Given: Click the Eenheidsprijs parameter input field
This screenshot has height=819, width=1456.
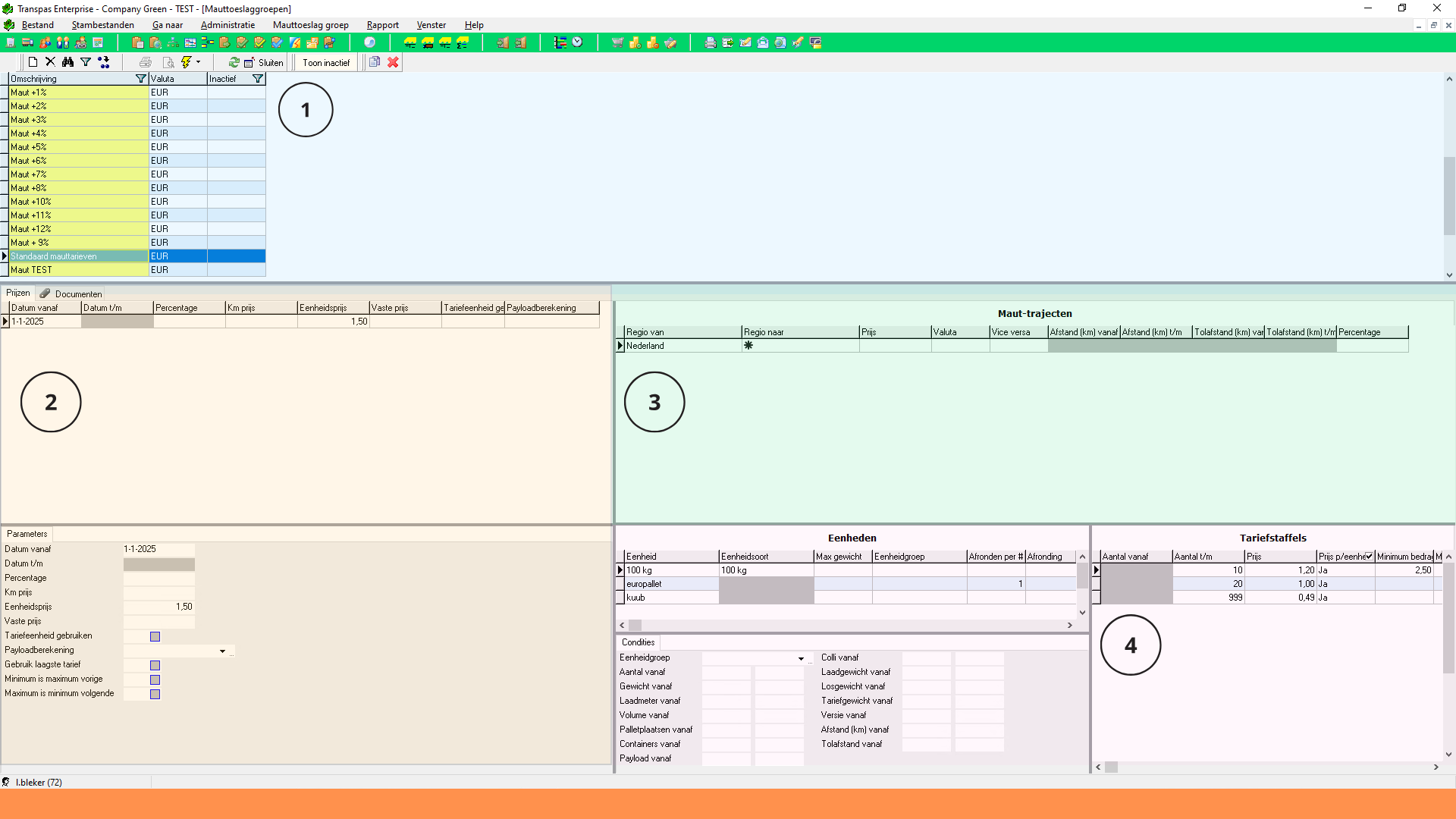Looking at the screenshot, I should (x=159, y=607).
